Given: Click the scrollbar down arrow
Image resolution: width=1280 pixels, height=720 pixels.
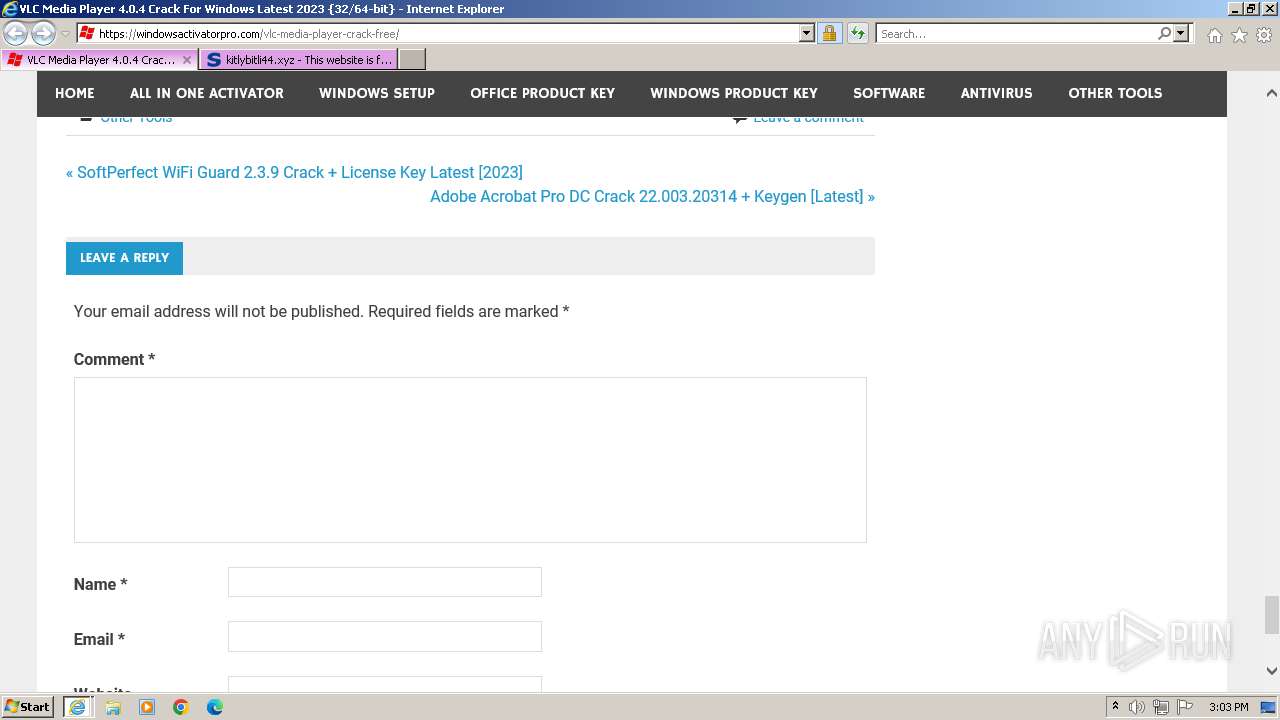Looking at the screenshot, I should point(1272,671).
